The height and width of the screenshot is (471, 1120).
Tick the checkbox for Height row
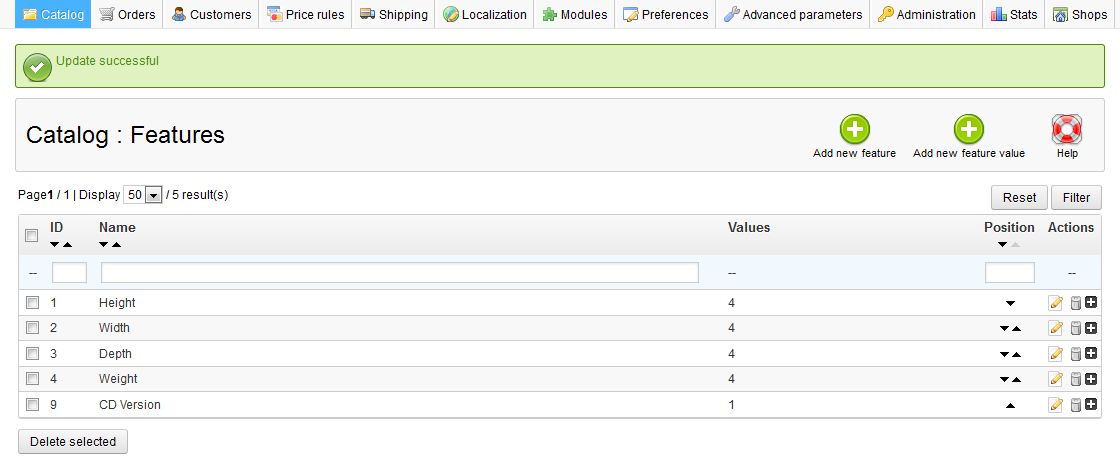tap(32, 303)
